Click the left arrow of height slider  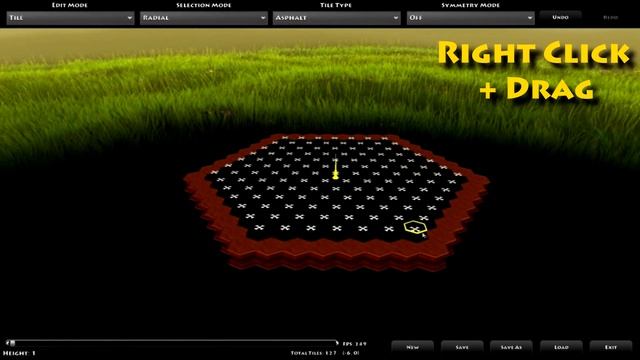[8, 343]
